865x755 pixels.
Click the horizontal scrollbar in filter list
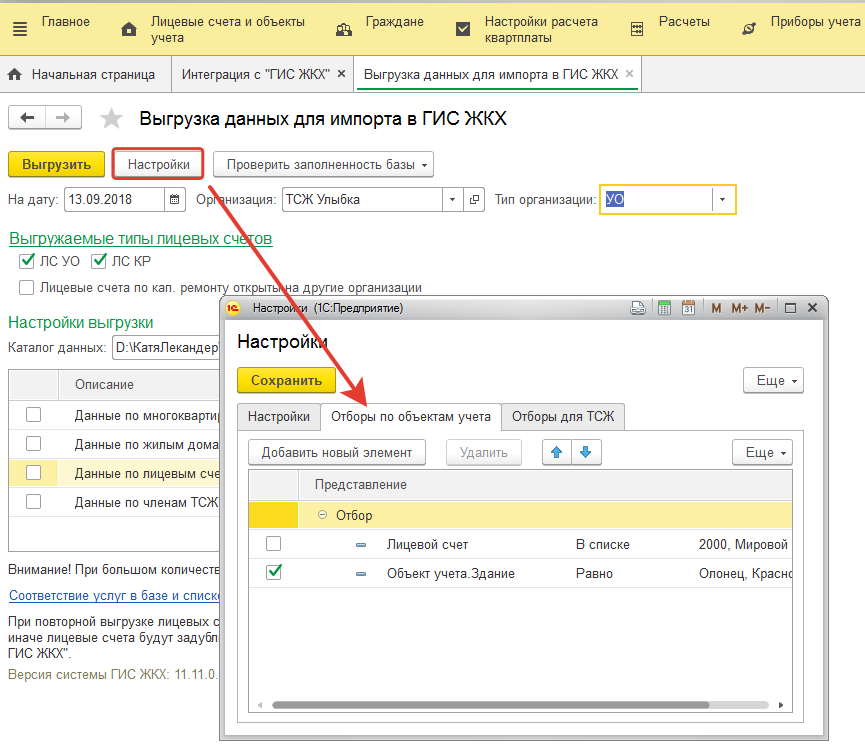pyautogui.click(x=490, y=705)
